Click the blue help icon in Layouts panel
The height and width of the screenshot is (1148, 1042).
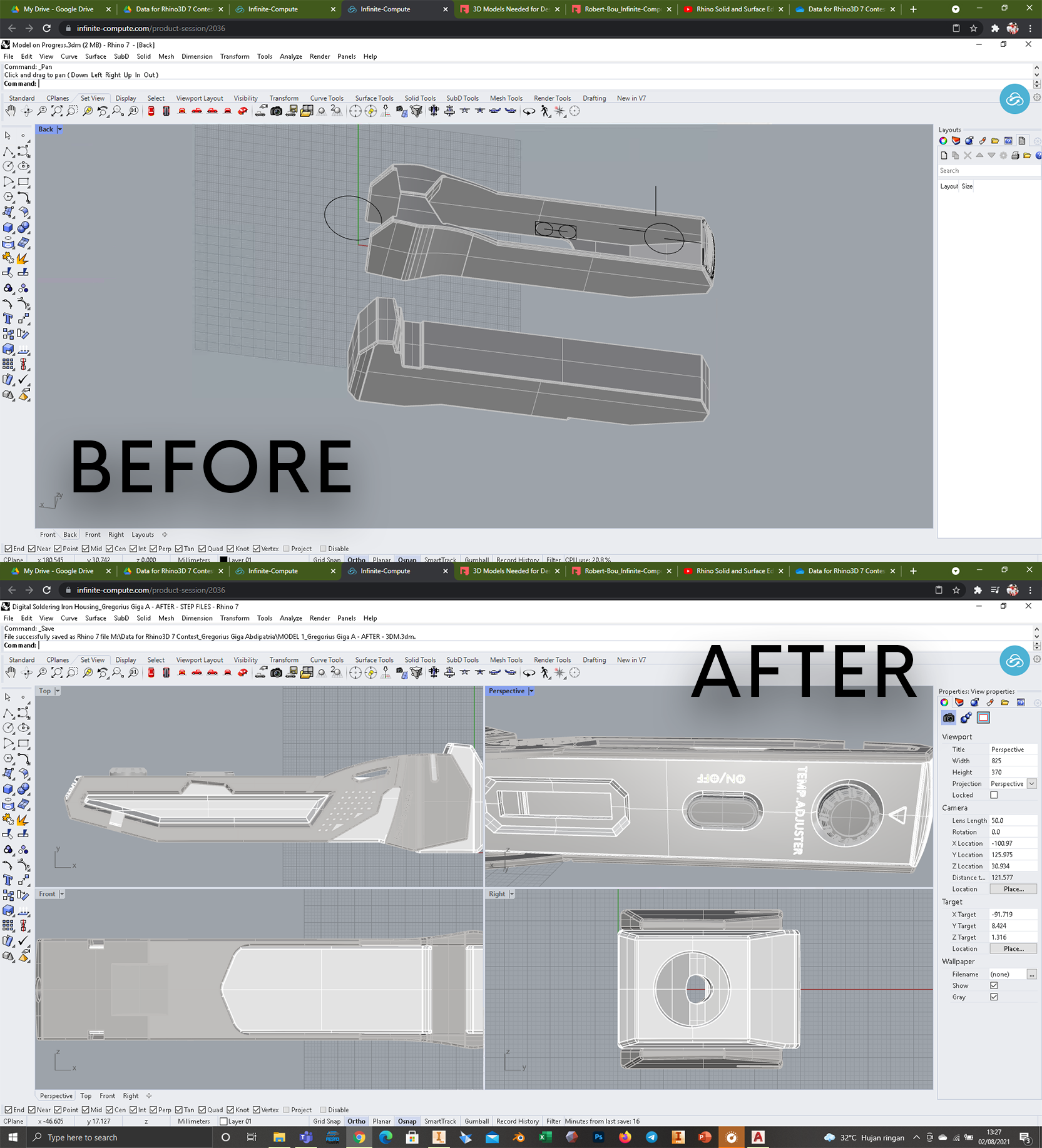(x=1038, y=155)
